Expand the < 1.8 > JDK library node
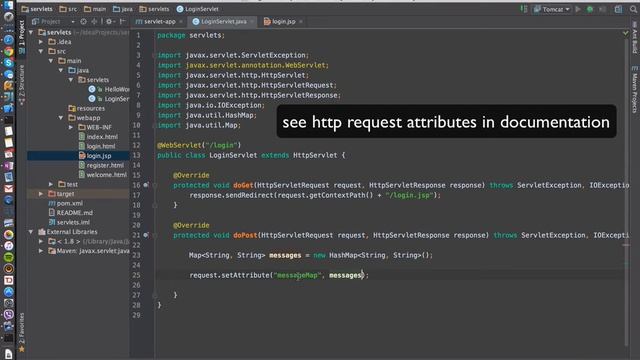The image size is (640, 360). click(x=41, y=241)
